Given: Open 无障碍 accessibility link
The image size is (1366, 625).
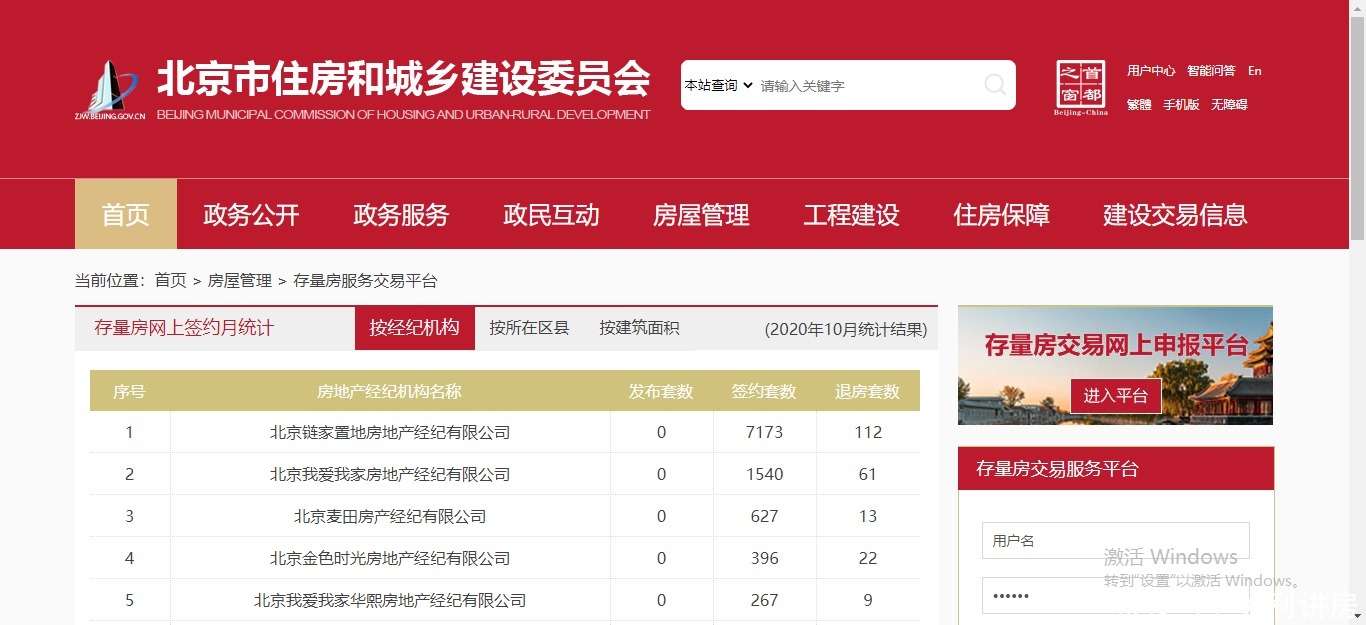Looking at the screenshot, I should coord(1229,104).
